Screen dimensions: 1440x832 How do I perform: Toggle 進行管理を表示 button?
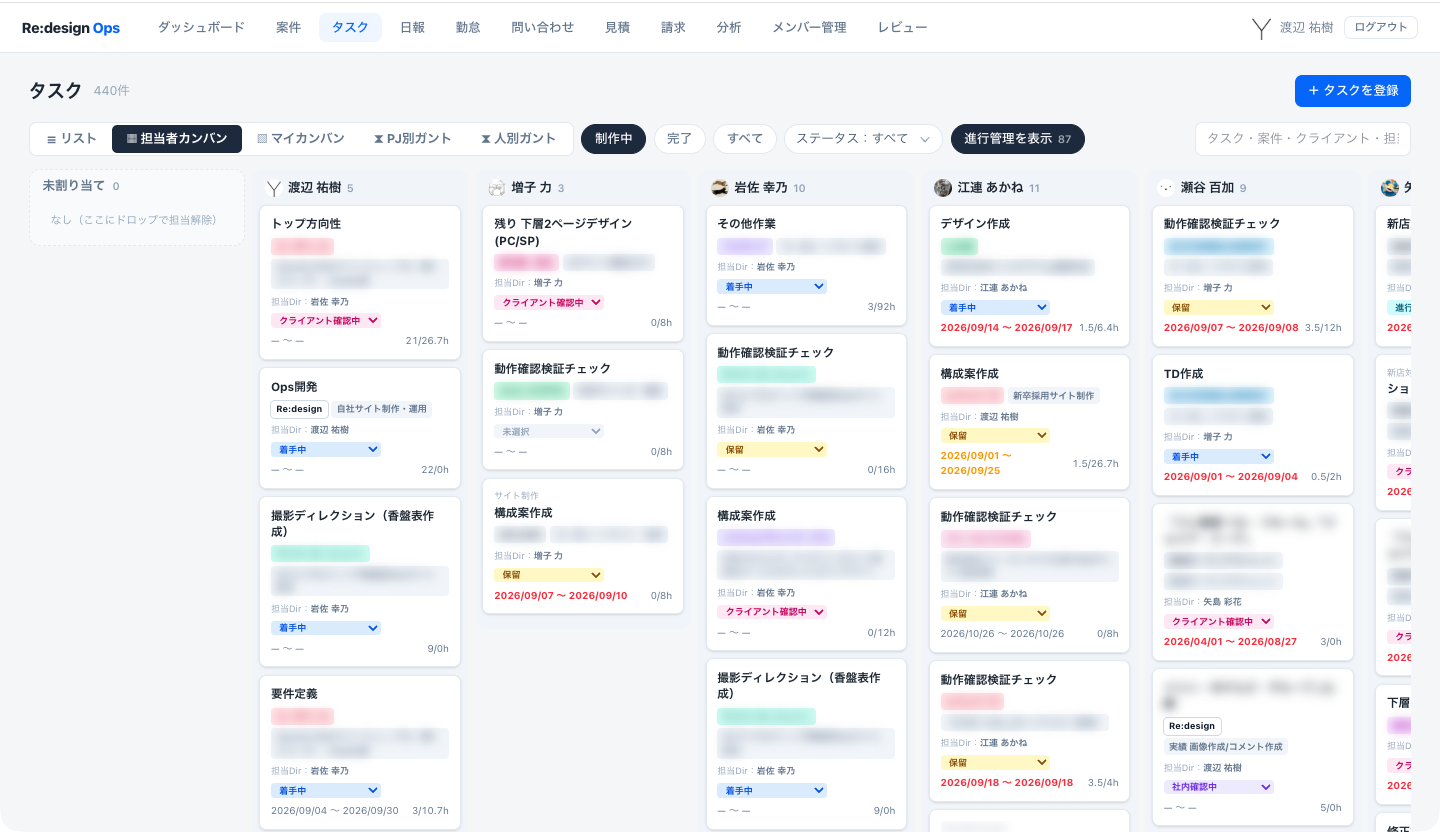tap(1018, 139)
